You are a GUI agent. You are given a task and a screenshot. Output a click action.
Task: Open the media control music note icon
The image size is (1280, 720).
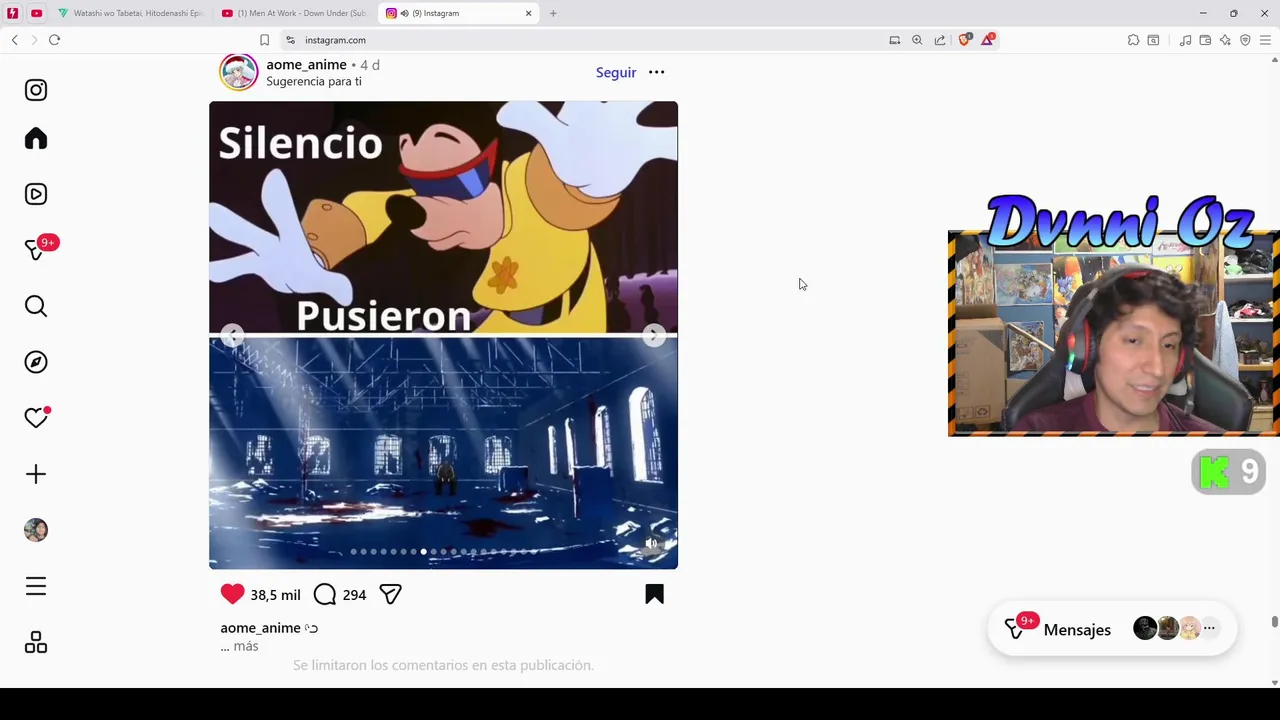[x=1185, y=40]
